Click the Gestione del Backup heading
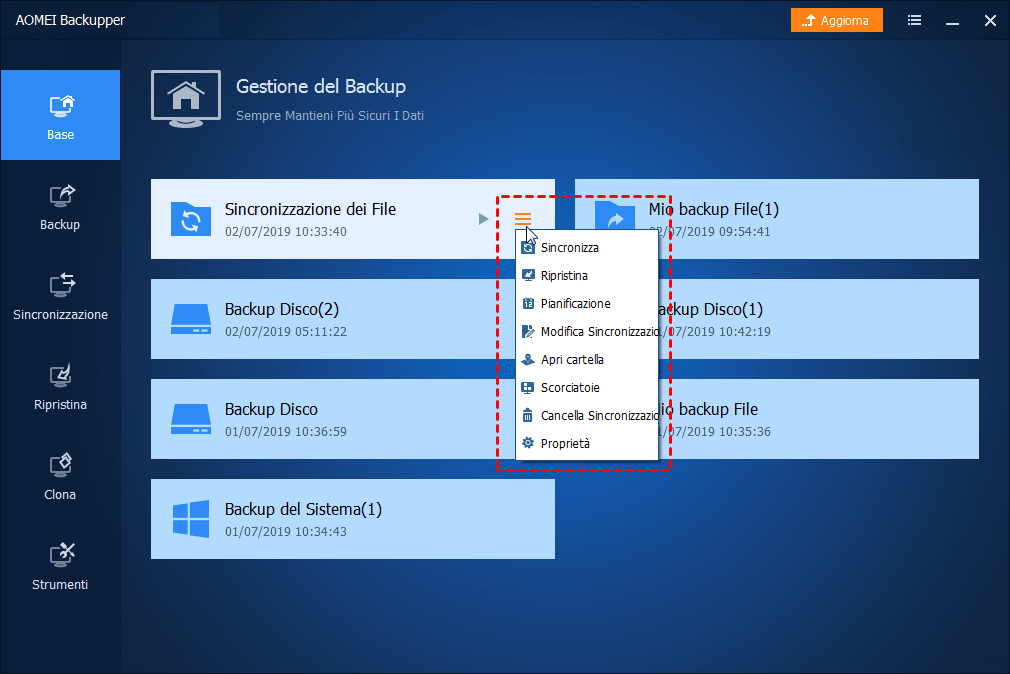The width and height of the screenshot is (1010, 674). (x=321, y=86)
